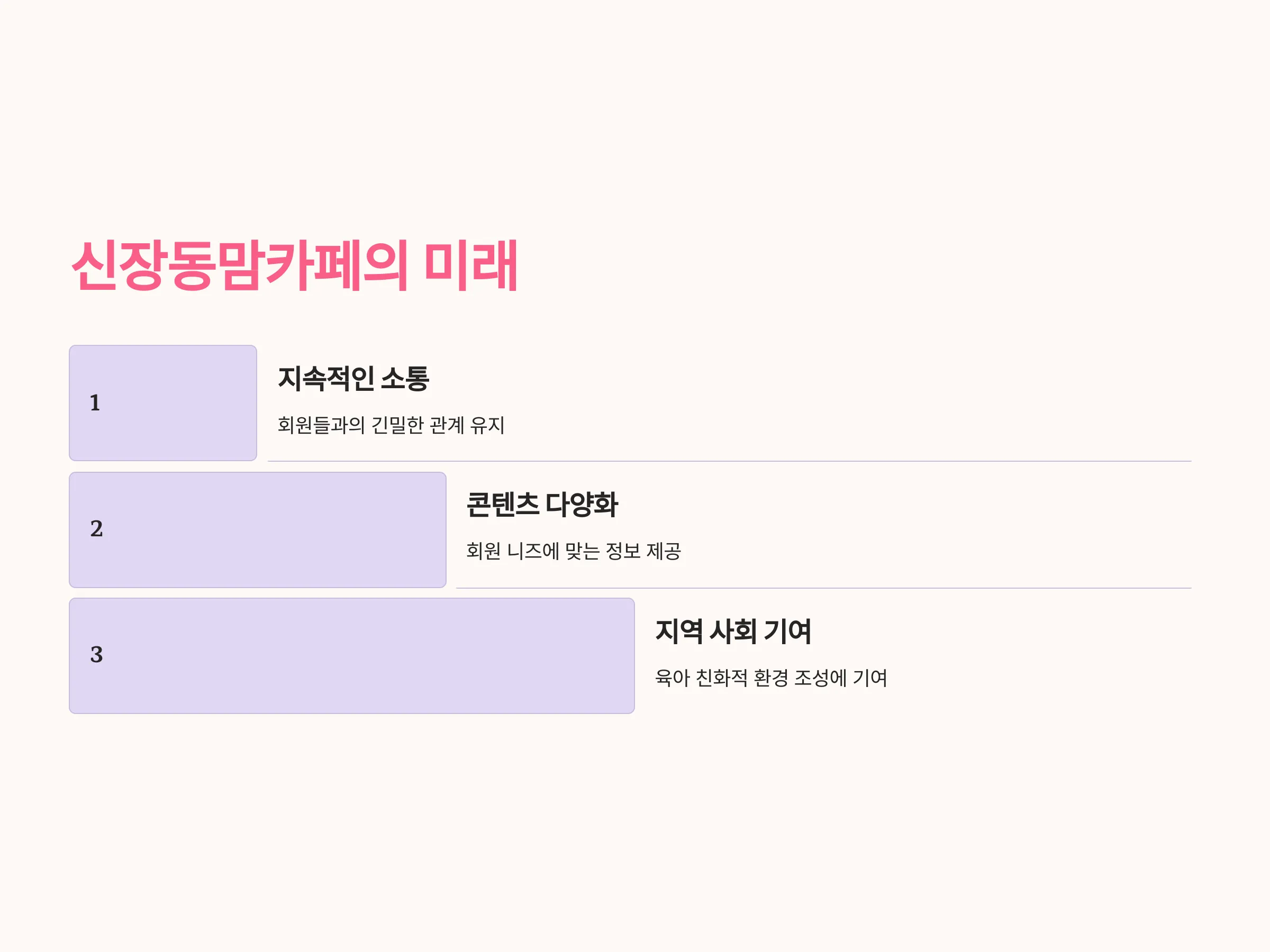
Task: Click the number 3 in the third box
Action: (x=96, y=655)
